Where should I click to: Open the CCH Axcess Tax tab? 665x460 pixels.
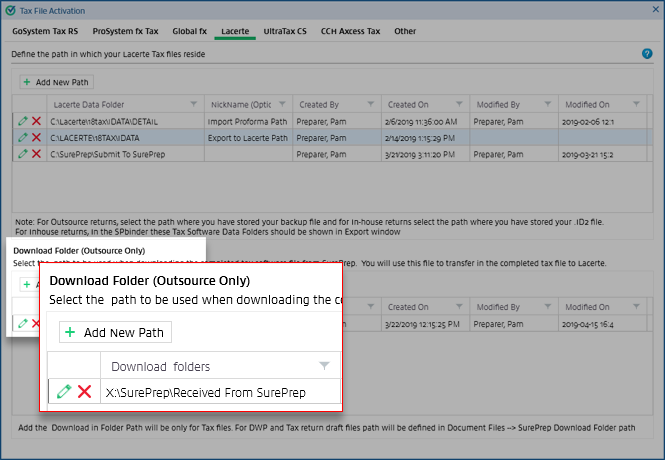350,31
